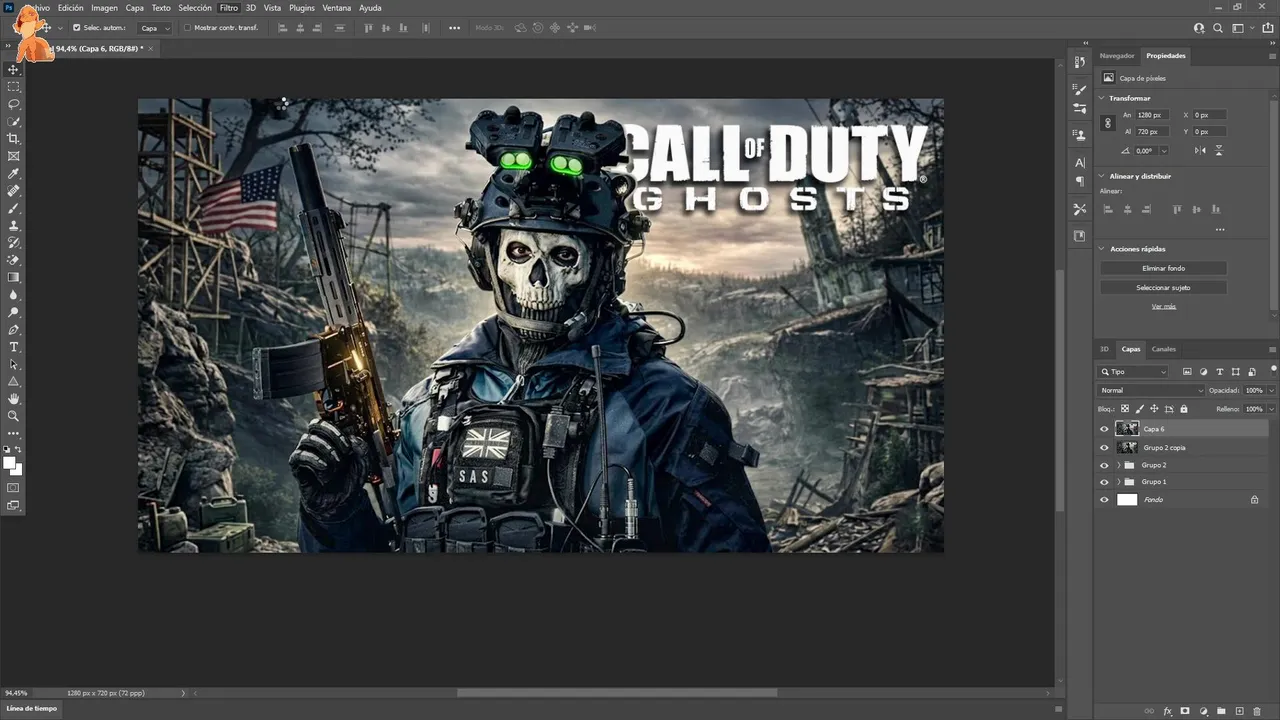This screenshot has height=720, width=1280.
Task: Enable Mostrar contr. transf. checkbox
Action: click(187, 28)
